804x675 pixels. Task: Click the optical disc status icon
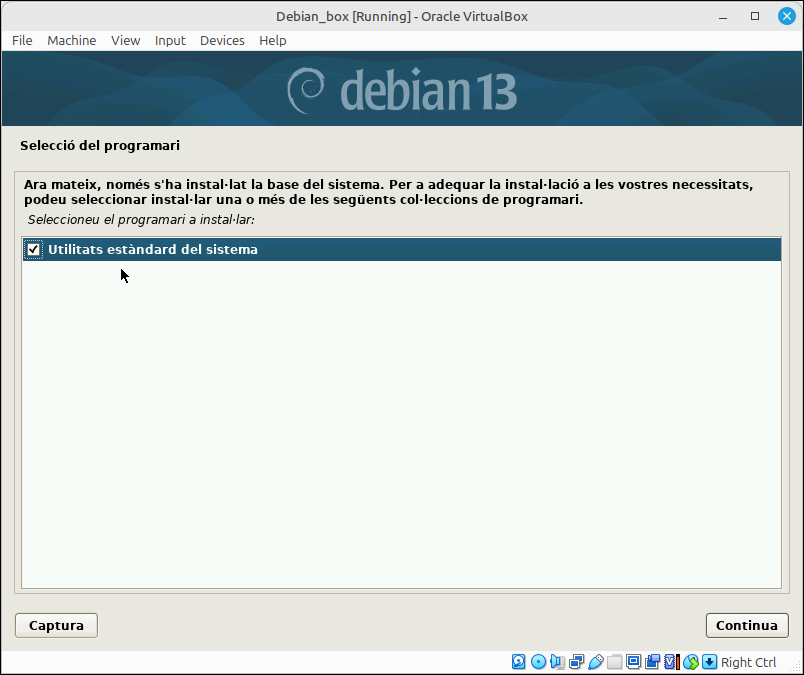pos(538,662)
